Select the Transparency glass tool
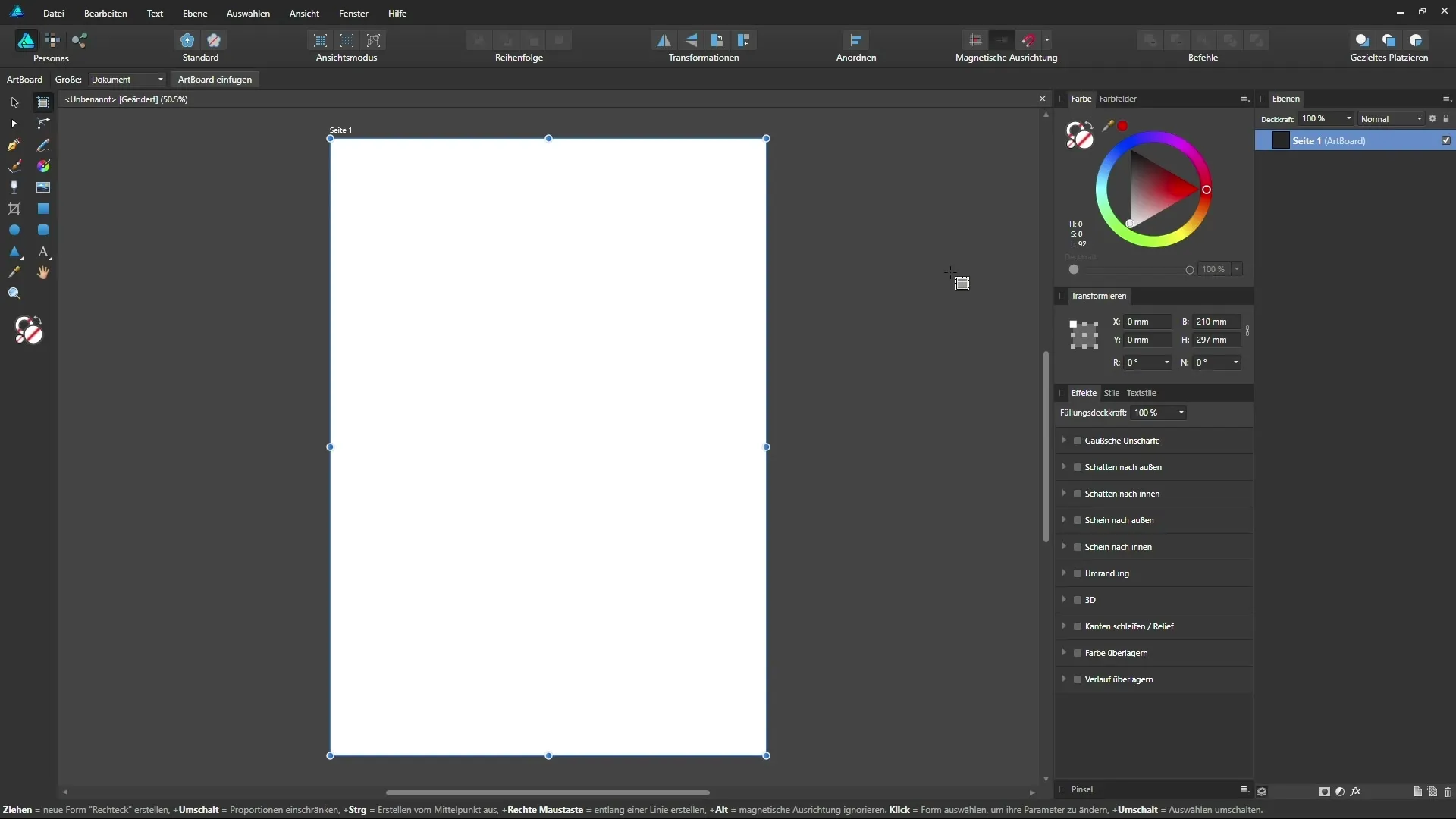This screenshot has height=819, width=1456. [x=14, y=187]
